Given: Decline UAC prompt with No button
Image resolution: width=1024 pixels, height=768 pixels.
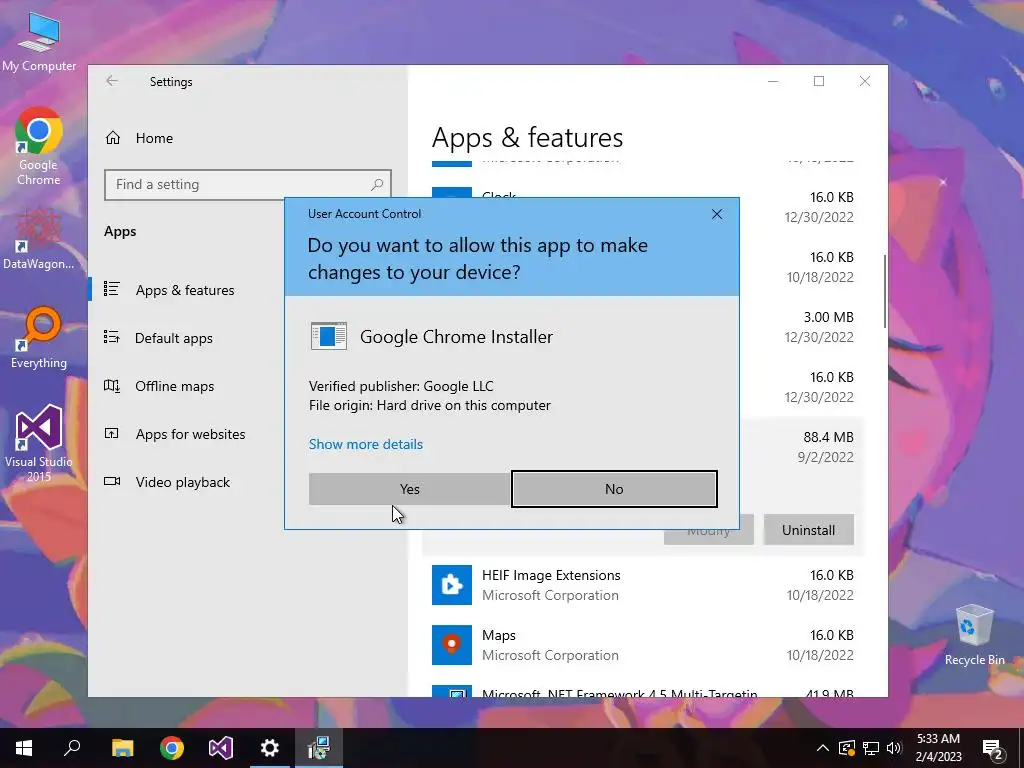Looking at the screenshot, I should (614, 489).
